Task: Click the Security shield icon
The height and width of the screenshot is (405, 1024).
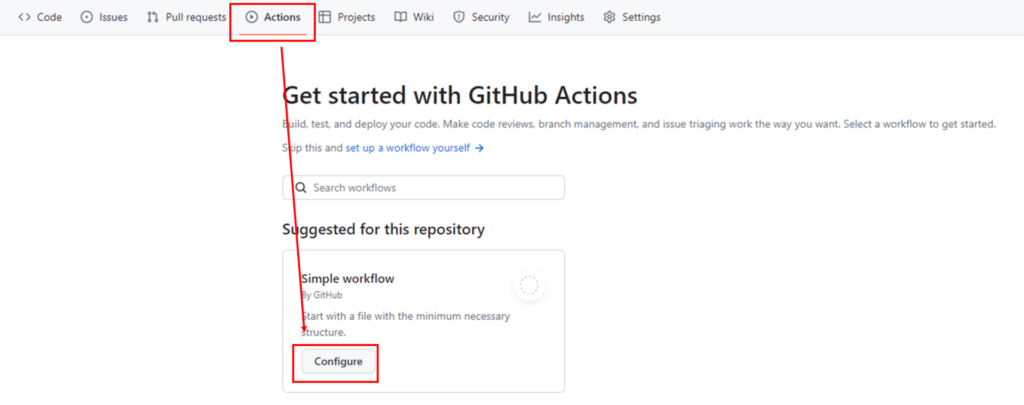Action: (459, 17)
